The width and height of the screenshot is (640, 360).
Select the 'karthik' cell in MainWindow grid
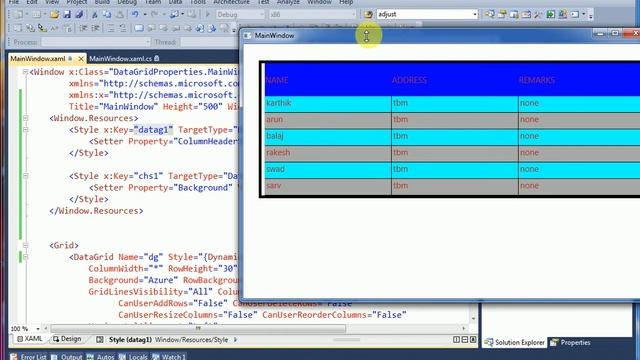tap(328, 103)
